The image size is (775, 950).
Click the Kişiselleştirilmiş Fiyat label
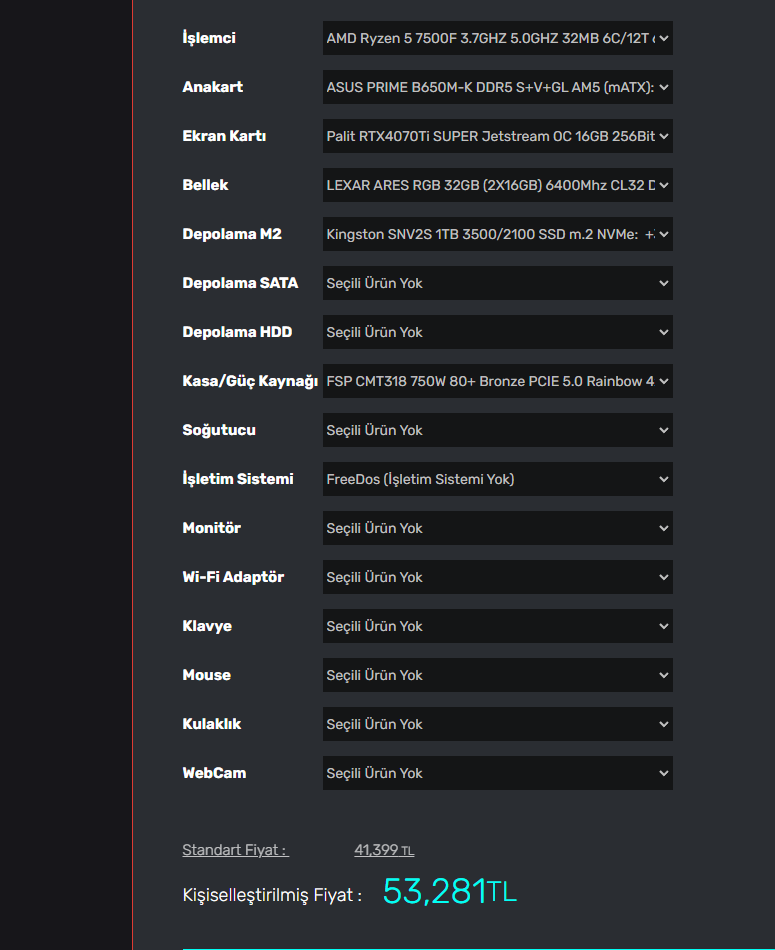click(x=272, y=895)
